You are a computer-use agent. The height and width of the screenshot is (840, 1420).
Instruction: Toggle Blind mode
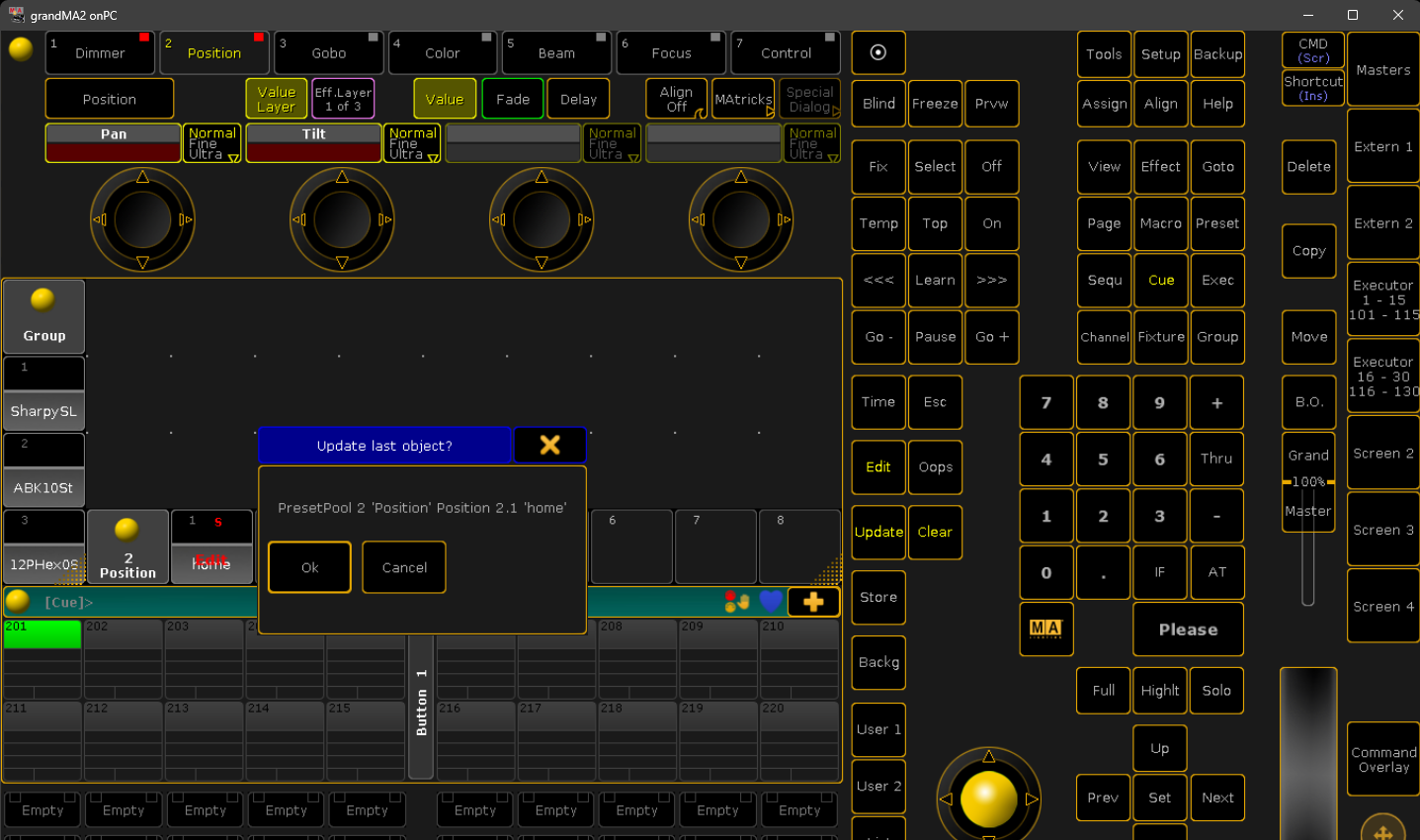(878, 104)
